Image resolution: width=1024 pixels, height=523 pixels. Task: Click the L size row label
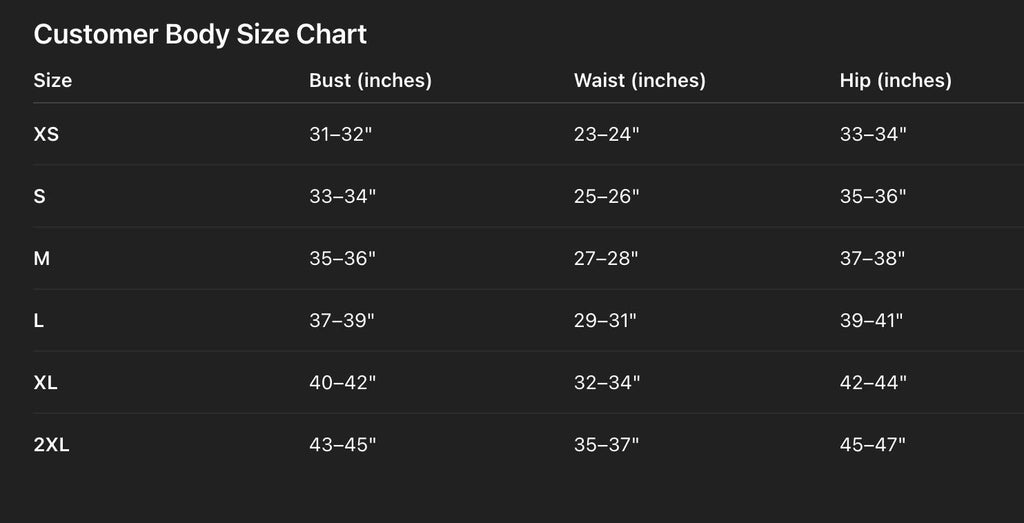click(39, 321)
